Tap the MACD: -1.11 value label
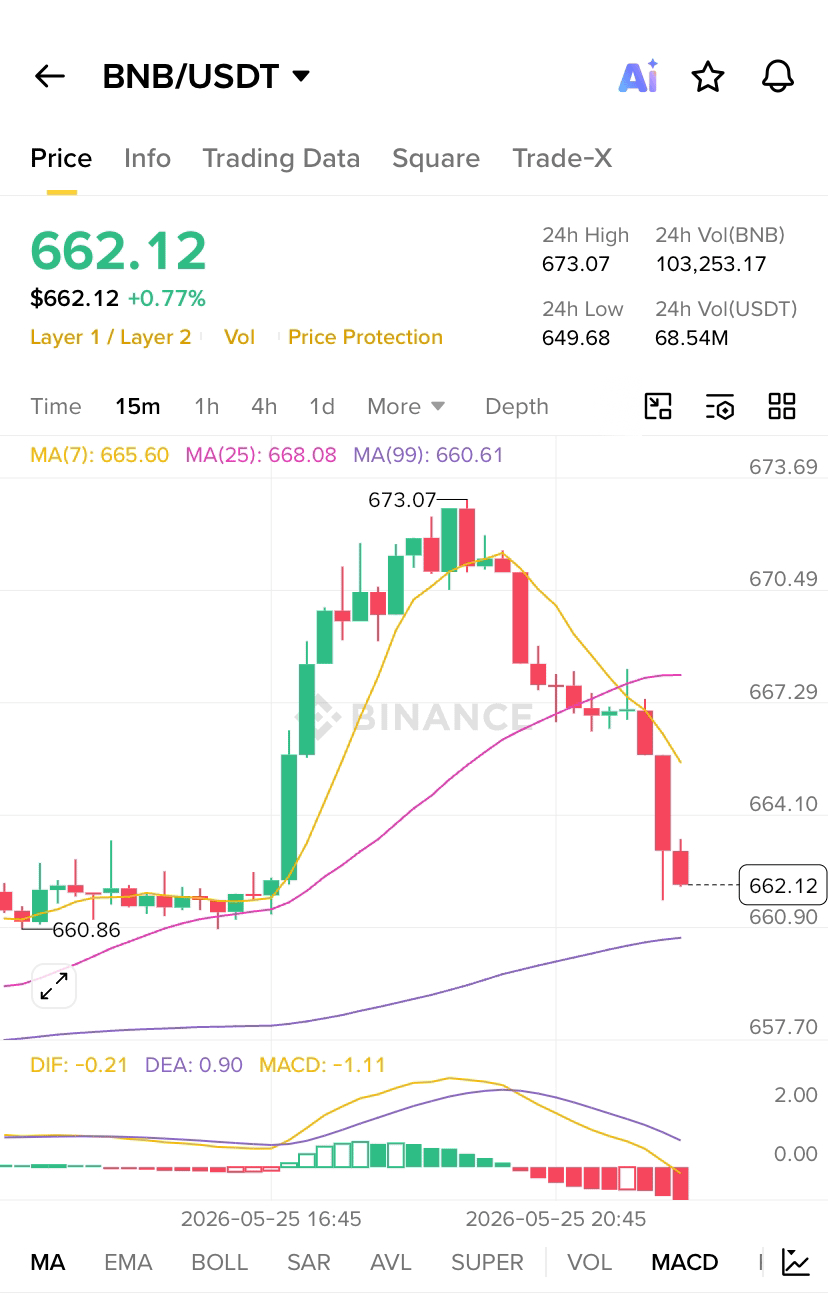Image resolution: width=828 pixels, height=1294 pixels. [322, 1065]
